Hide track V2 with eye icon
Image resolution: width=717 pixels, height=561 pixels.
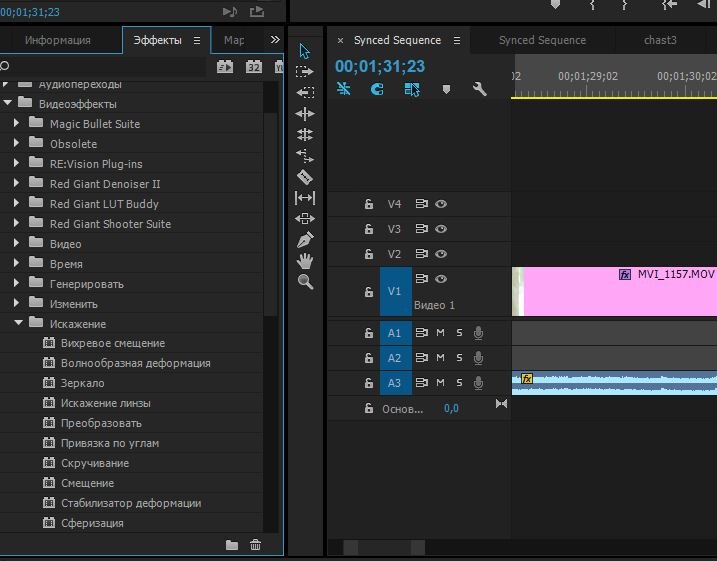point(441,254)
